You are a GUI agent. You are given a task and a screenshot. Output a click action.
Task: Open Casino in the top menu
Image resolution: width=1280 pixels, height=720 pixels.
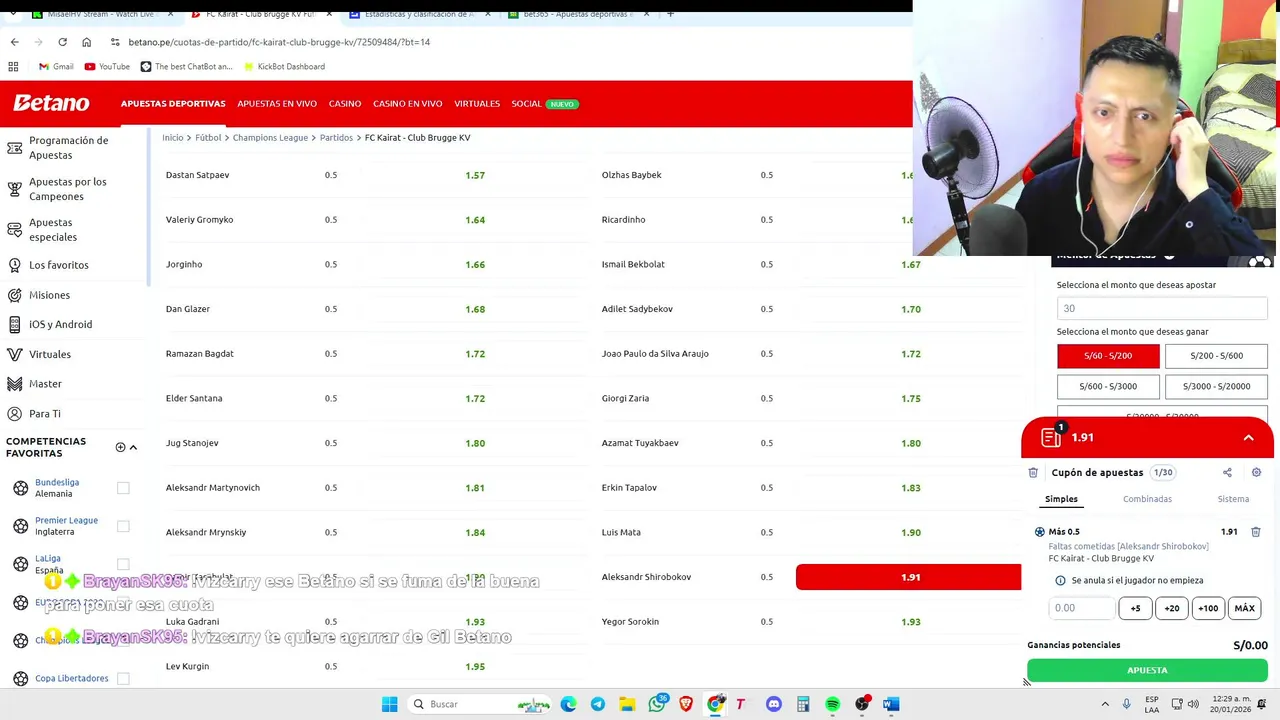pos(345,104)
